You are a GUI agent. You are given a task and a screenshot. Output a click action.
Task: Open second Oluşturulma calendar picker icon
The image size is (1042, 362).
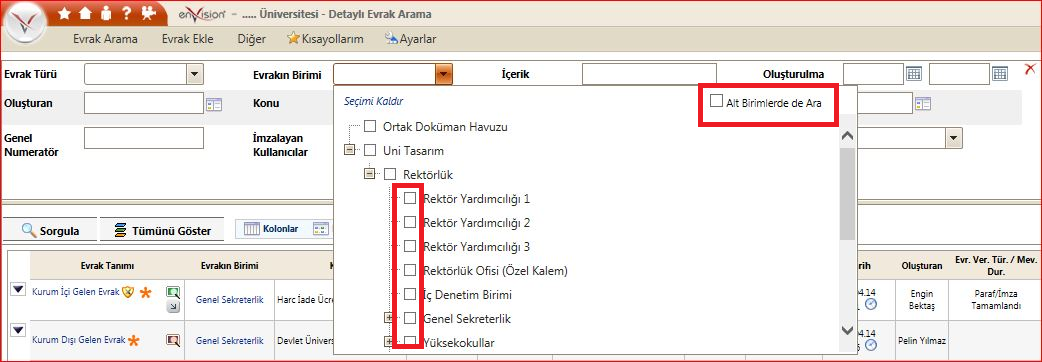(x=1000, y=74)
